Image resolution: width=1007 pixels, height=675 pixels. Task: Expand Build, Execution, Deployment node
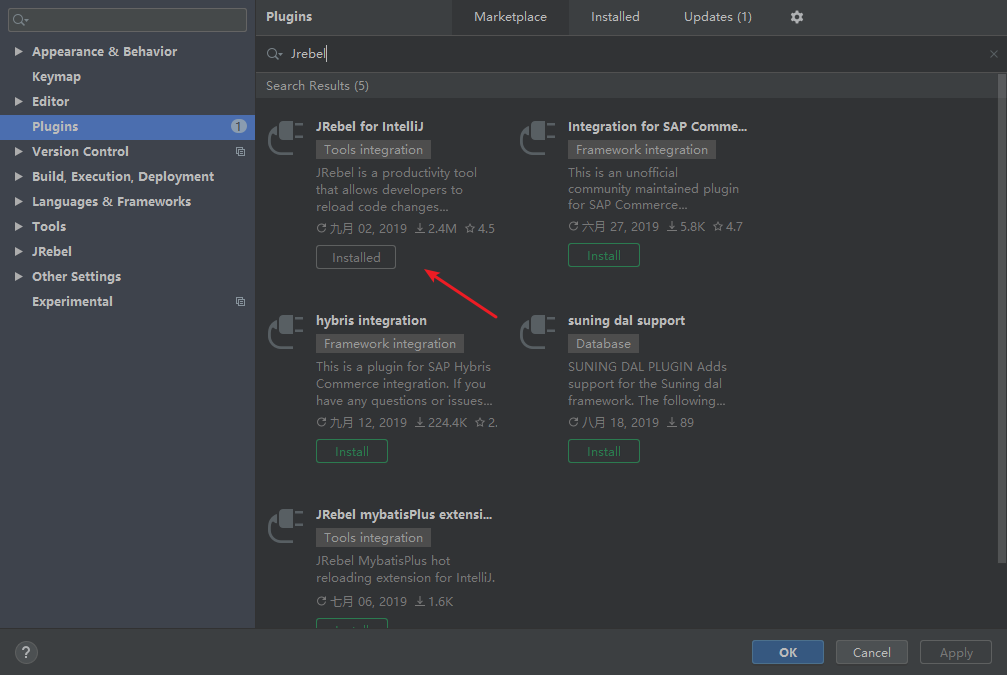[x=19, y=177]
